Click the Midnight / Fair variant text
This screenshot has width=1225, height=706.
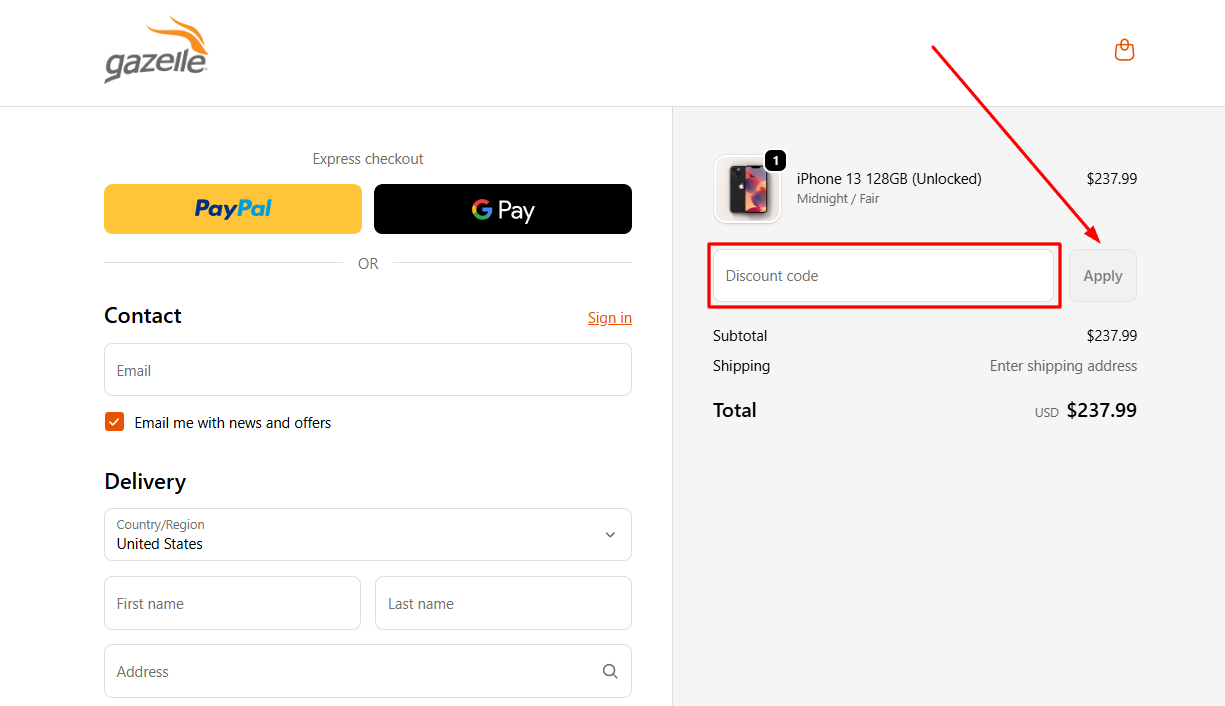pos(838,199)
